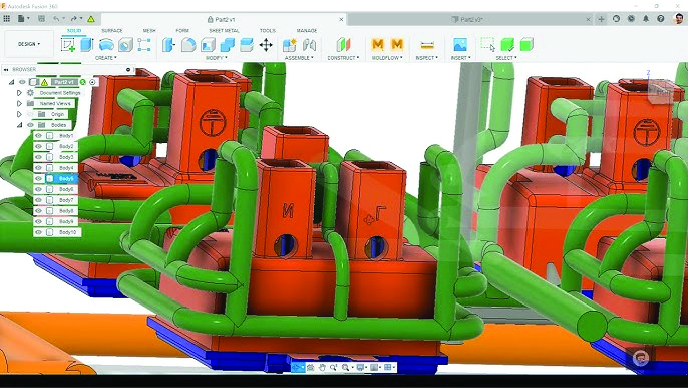The height and width of the screenshot is (388, 689).
Task: Select the Move/Copy tool
Action: click(x=266, y=45)
